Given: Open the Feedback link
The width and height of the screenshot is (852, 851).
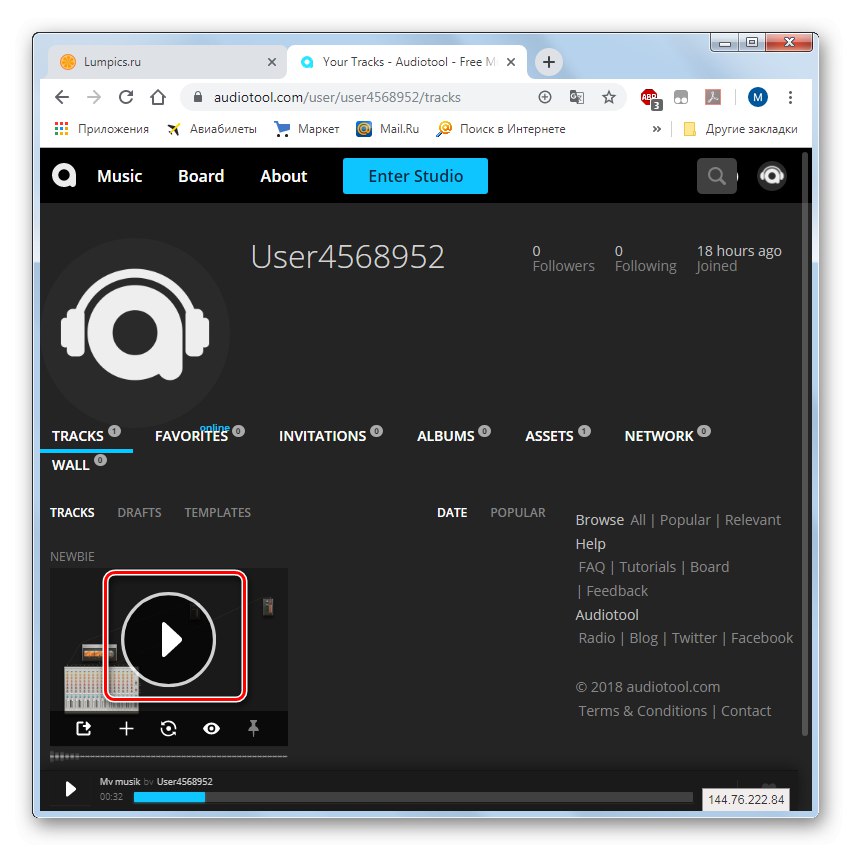Looking at the screenshot, I should (617, 591).
